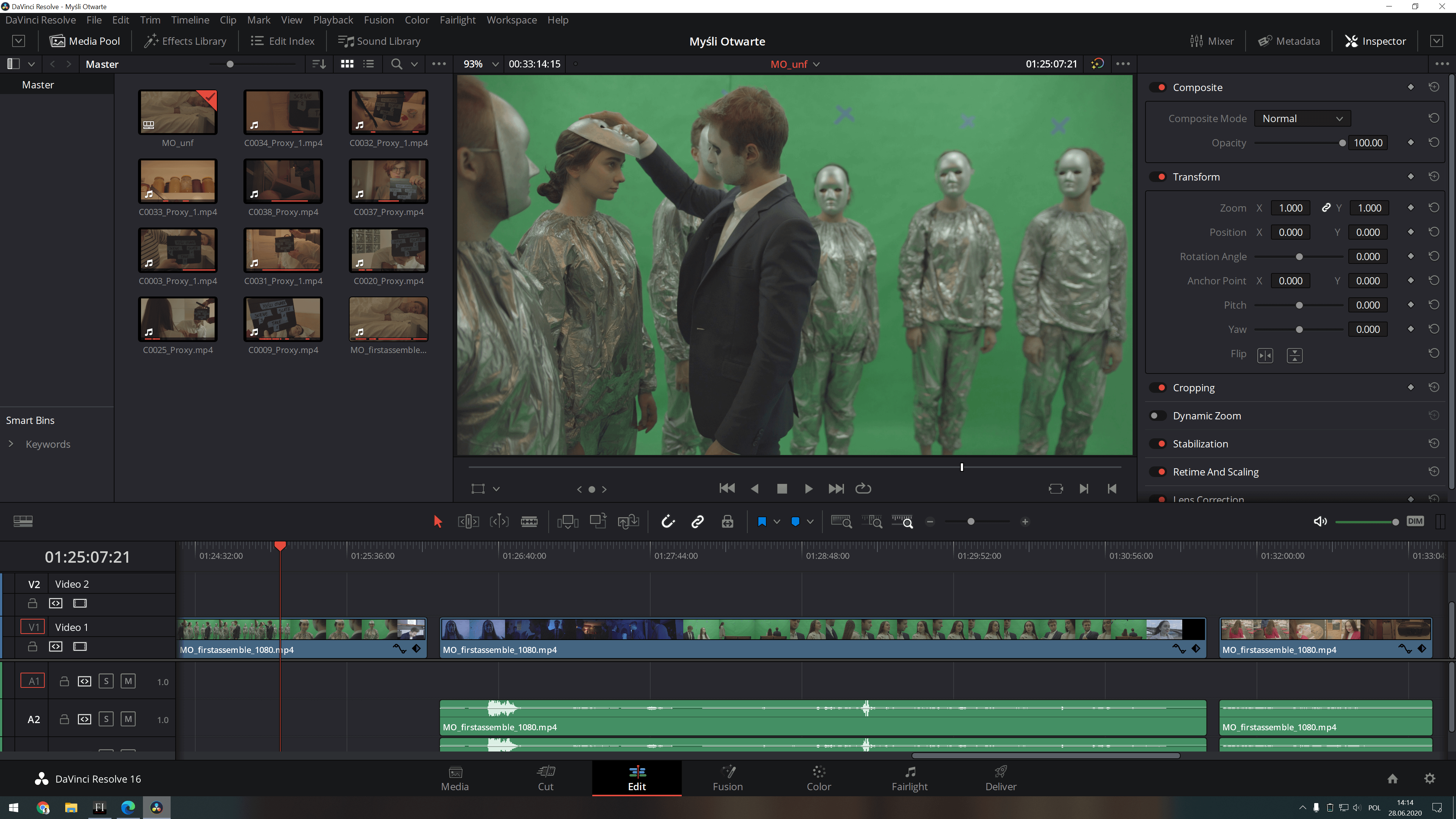
Task: Toggle timeline snapping magnet icon
Action: (x=667, y=522)
